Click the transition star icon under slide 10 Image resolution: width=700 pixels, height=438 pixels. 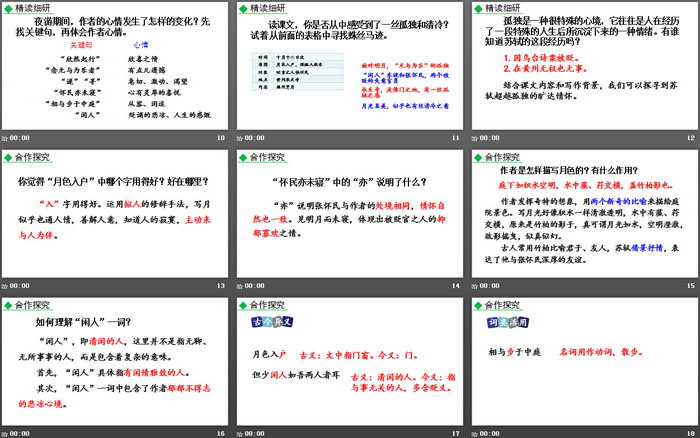5,138
